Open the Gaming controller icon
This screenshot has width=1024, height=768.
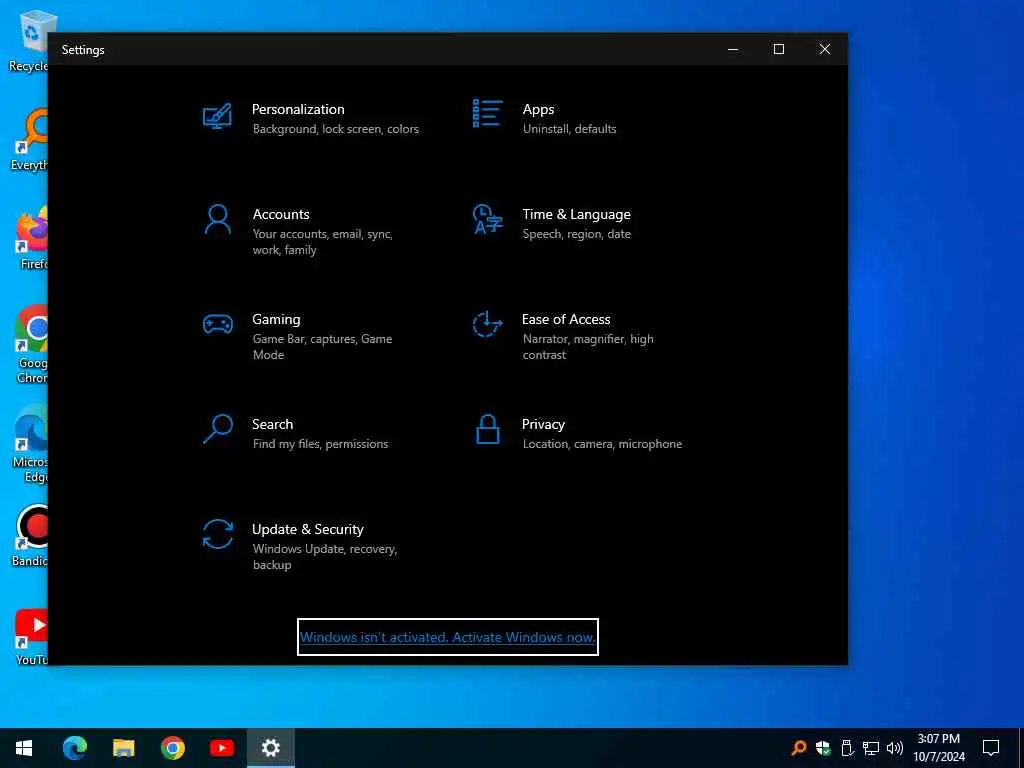tap(217, 324)
